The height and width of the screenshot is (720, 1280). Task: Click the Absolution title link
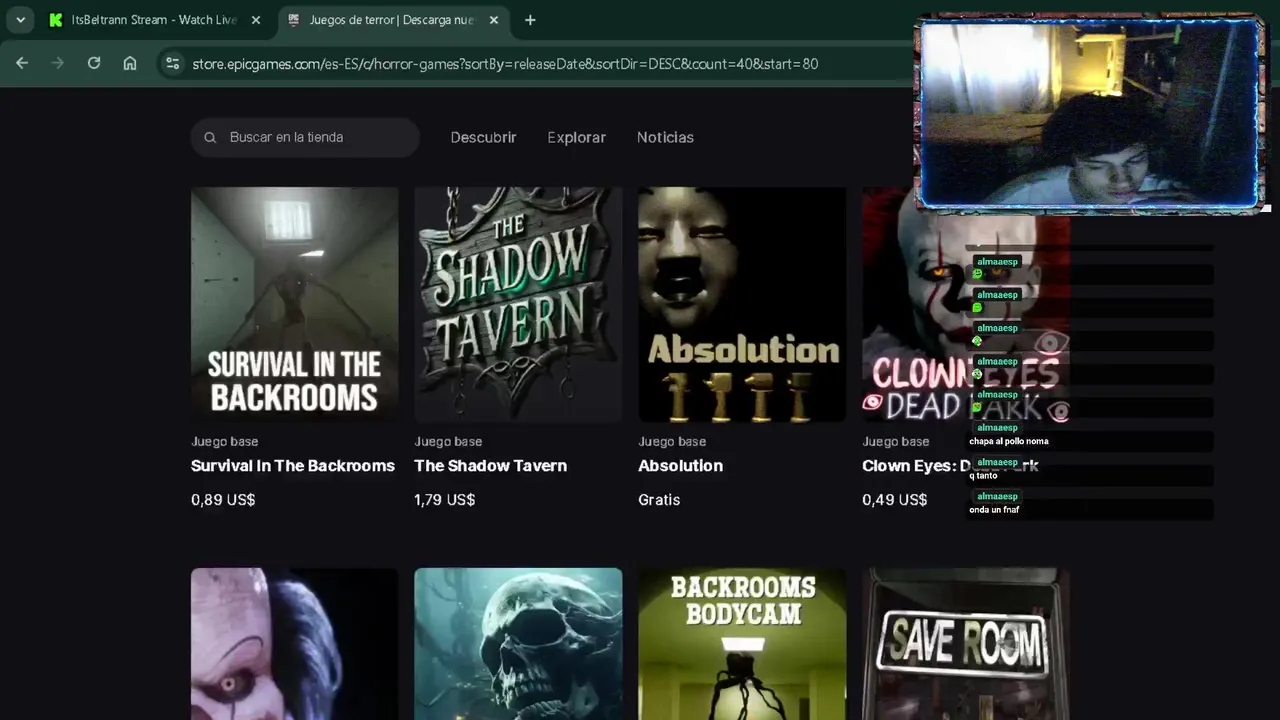[680, 466]
